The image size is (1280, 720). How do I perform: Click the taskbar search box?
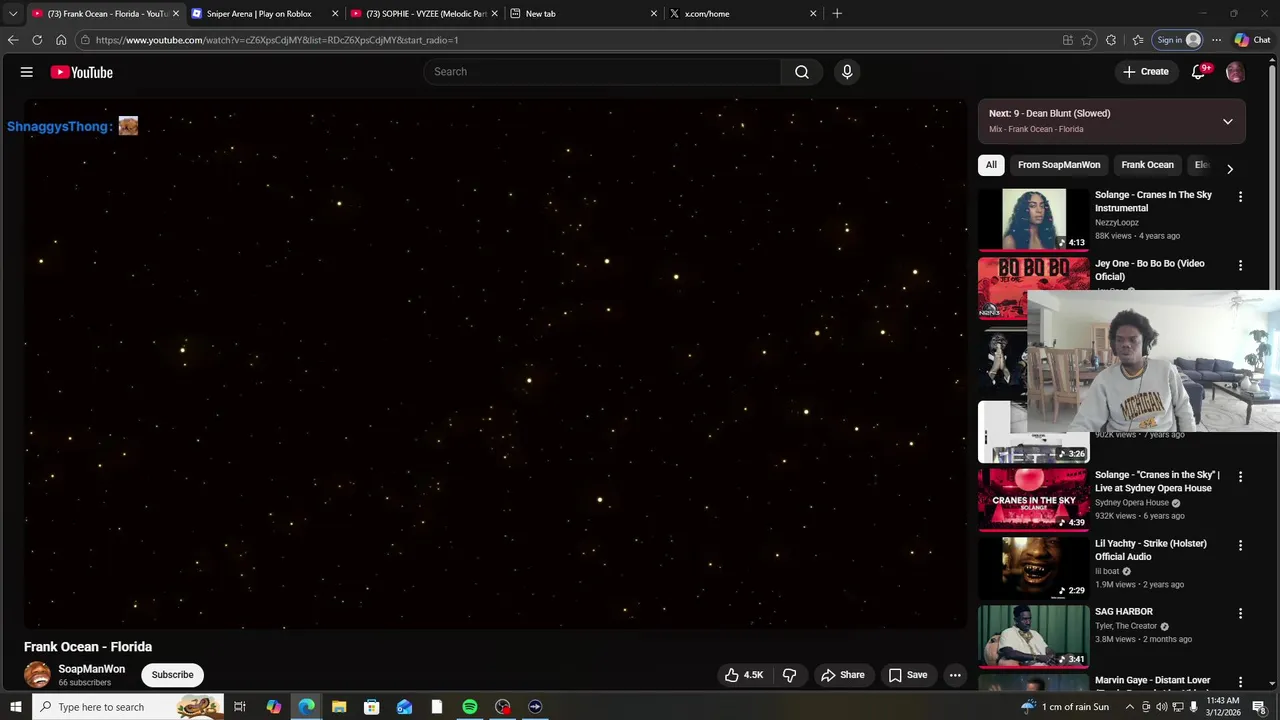click(127, 707)
